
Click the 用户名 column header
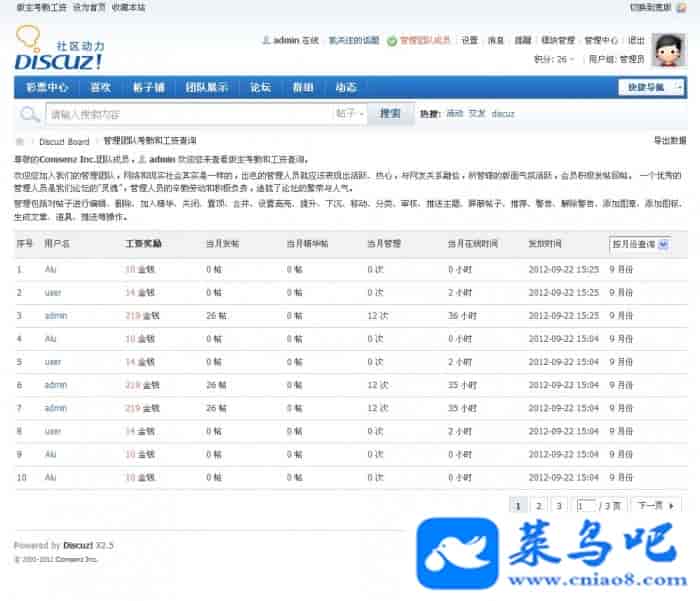pyautogui.click(x=57, y=244)
